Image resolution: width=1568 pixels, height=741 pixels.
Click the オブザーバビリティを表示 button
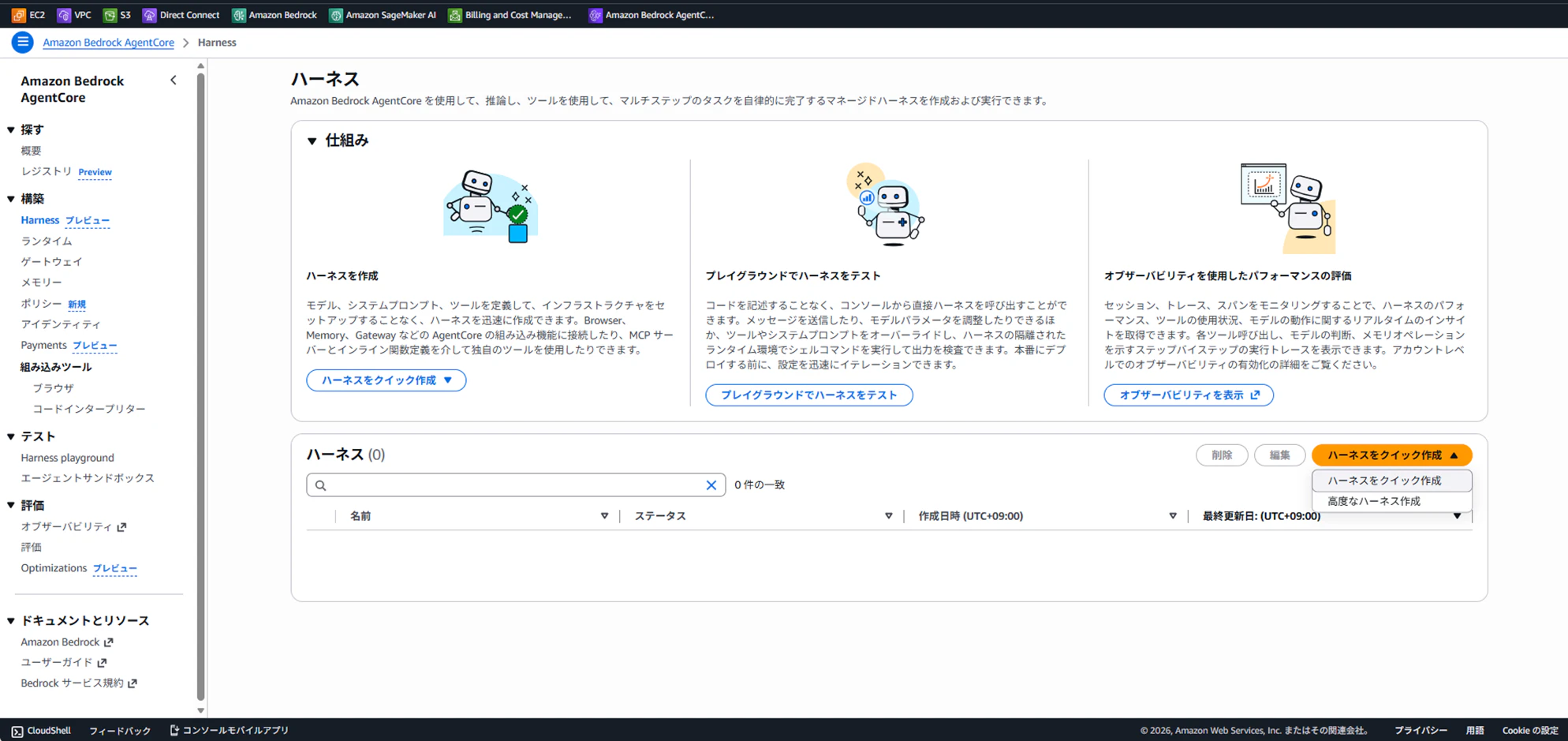pos(1189,395)
